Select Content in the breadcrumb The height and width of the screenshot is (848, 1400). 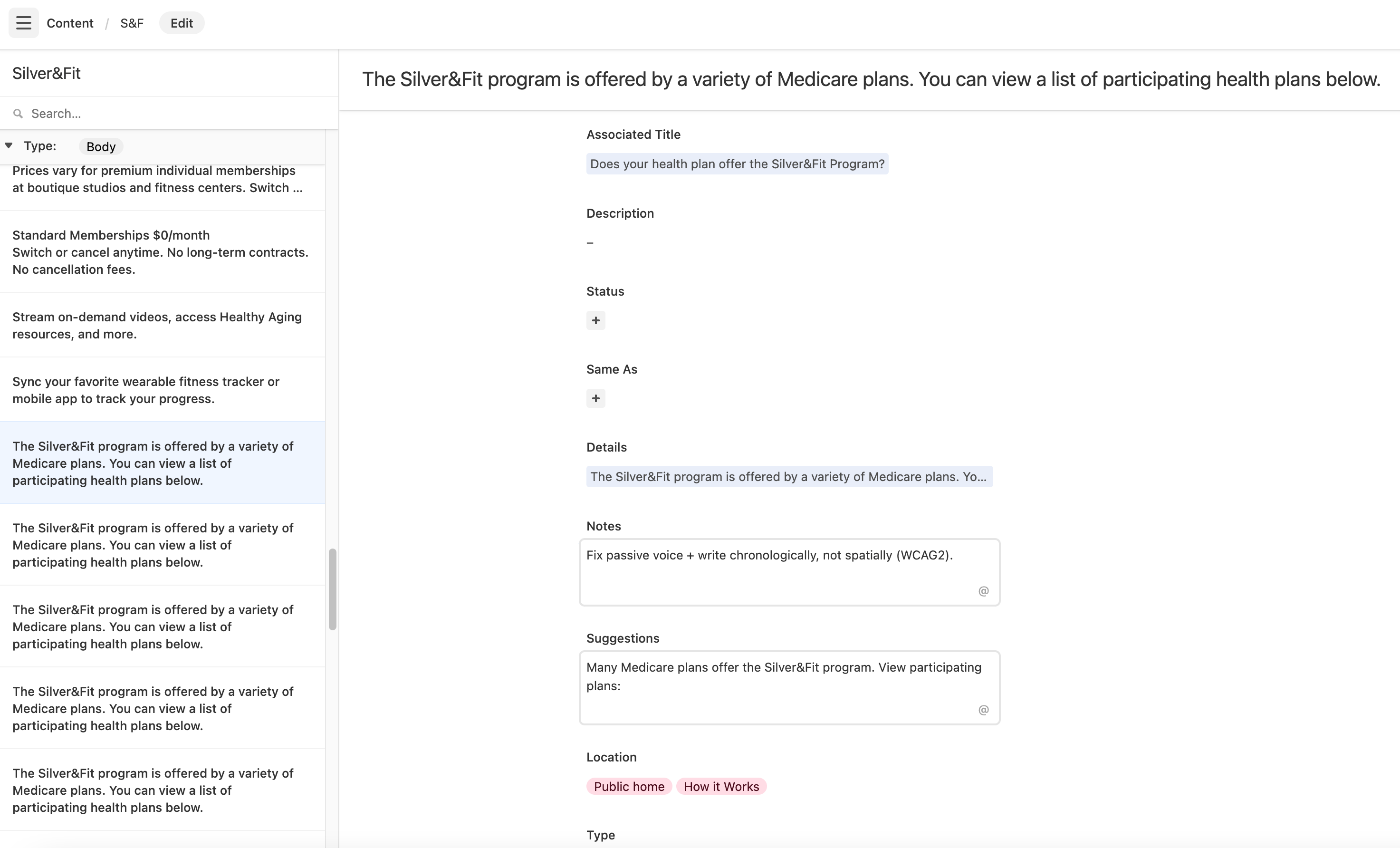tap(70, 23)
